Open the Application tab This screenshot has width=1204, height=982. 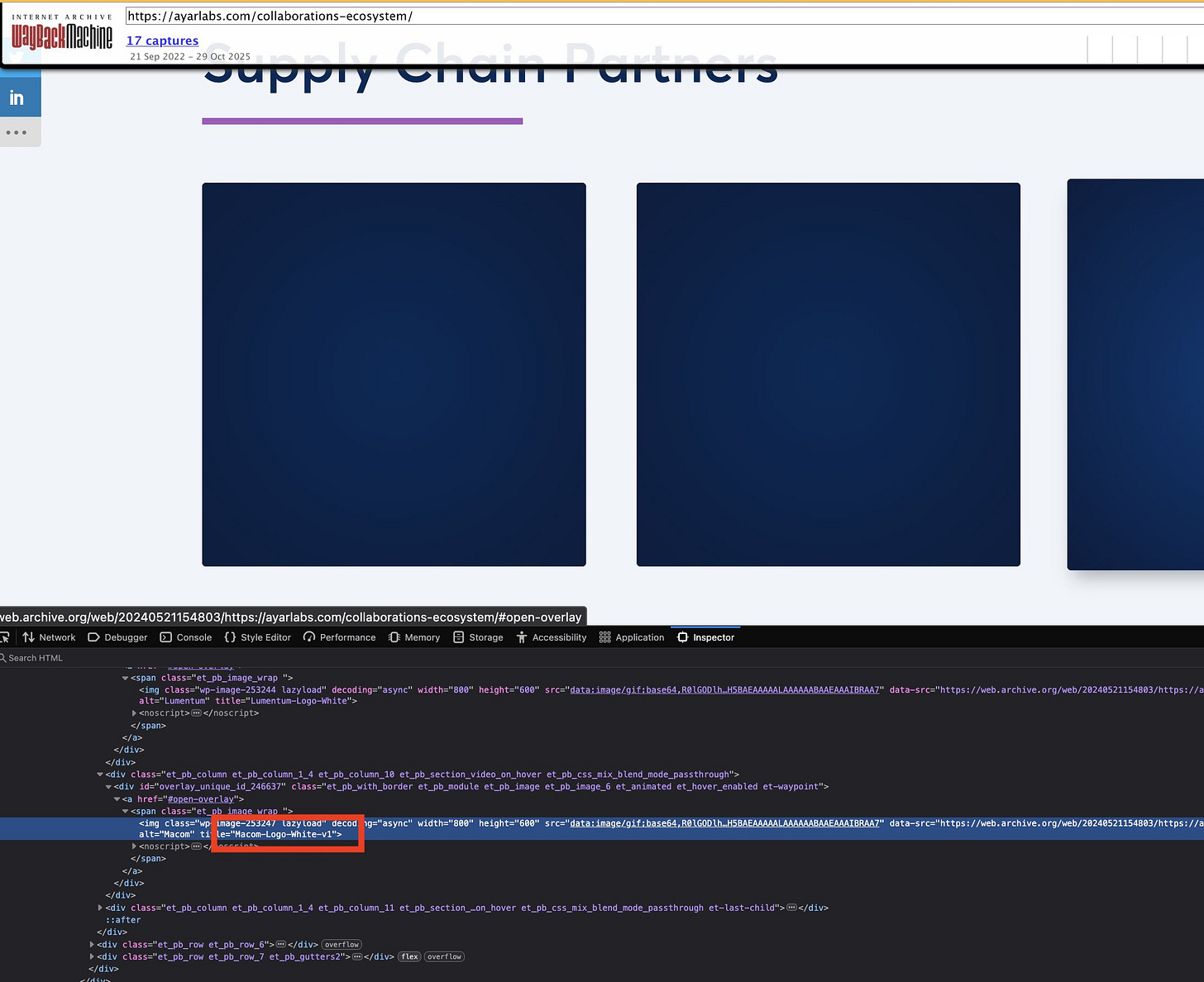click(632, 637)
